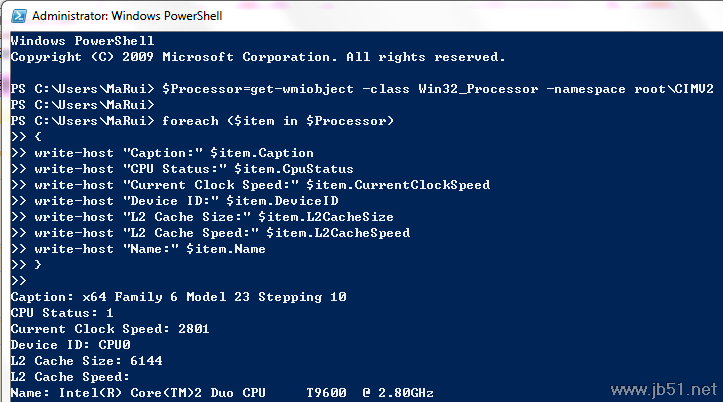Click the "Windows PowerShell" header line in console
This screenshot has width=723, height=402.
[77, 41]
